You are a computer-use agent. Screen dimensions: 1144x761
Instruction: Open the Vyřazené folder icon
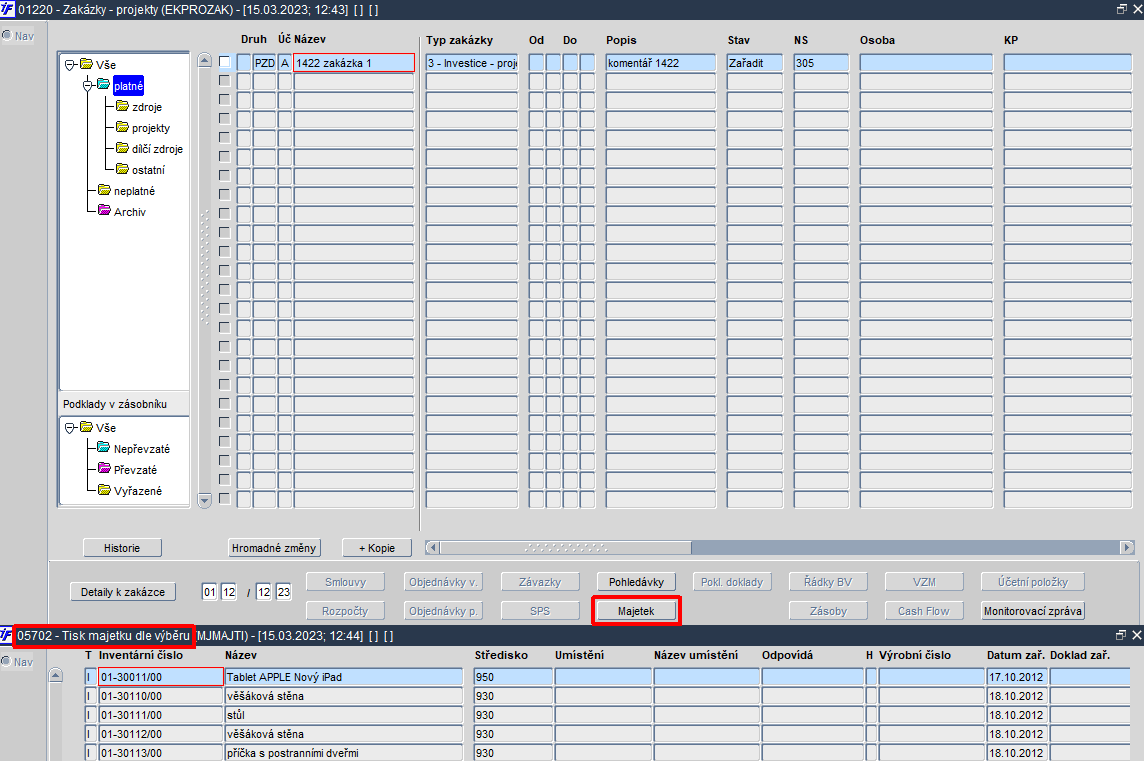tap(104, 490)
